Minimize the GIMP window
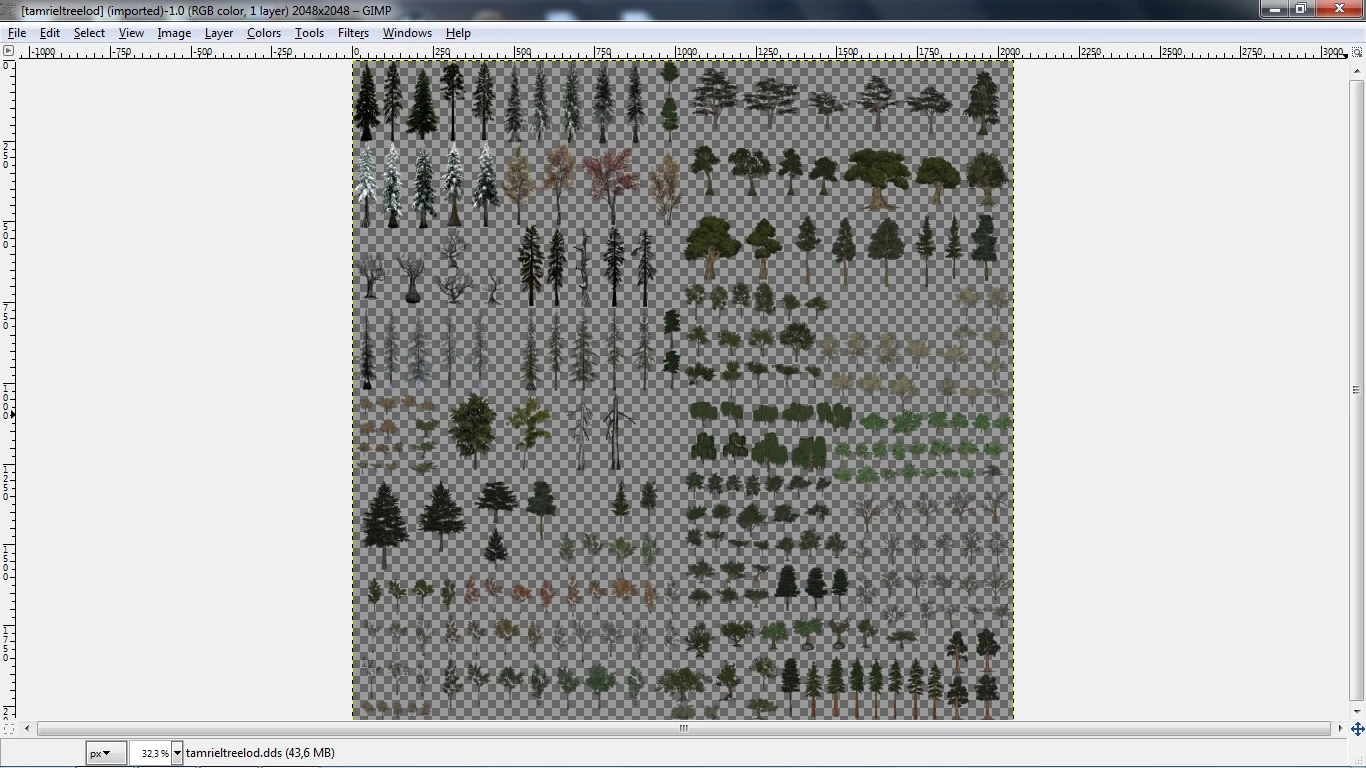The image size is (1366, 768). [1274, 9]
